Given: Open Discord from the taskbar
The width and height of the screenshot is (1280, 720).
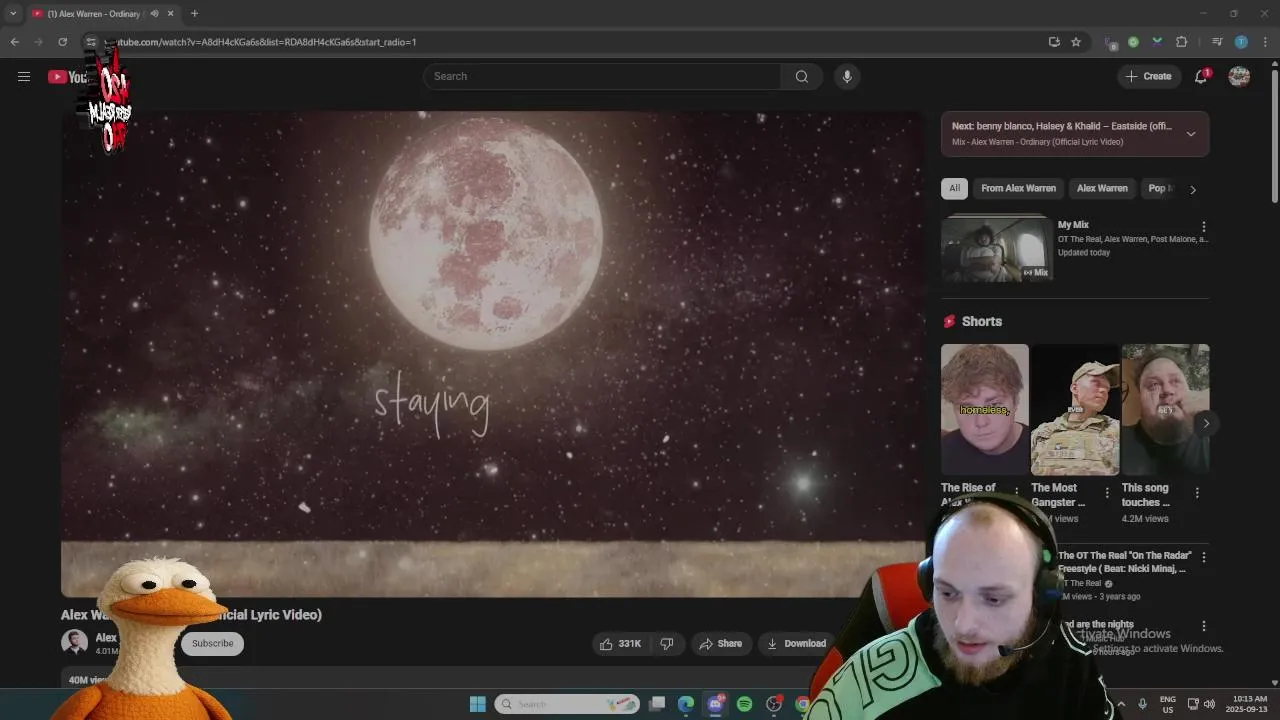Looking at the screenshot, I should (715, 704).
